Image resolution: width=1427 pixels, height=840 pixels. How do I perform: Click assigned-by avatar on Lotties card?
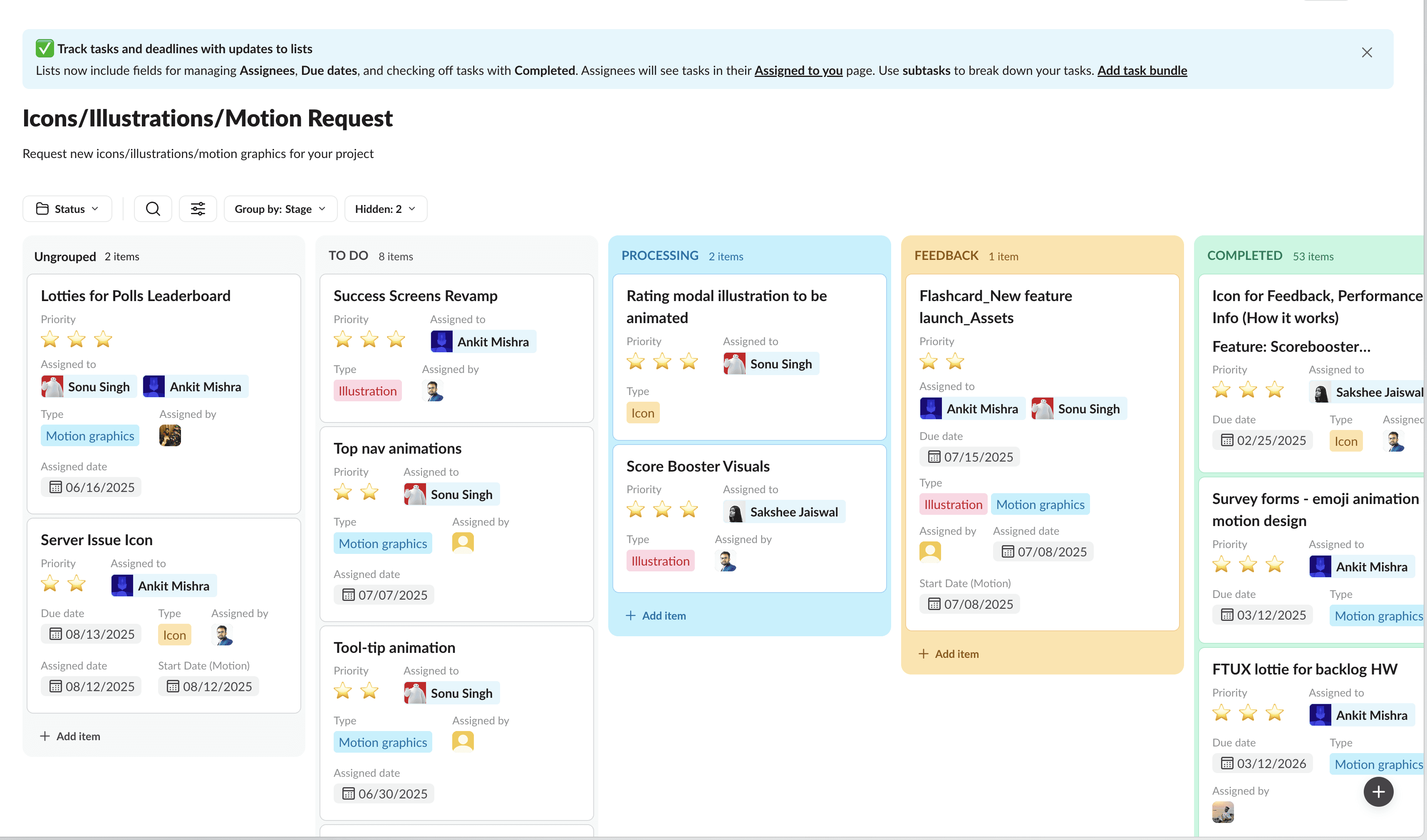(x=170, y=435)
